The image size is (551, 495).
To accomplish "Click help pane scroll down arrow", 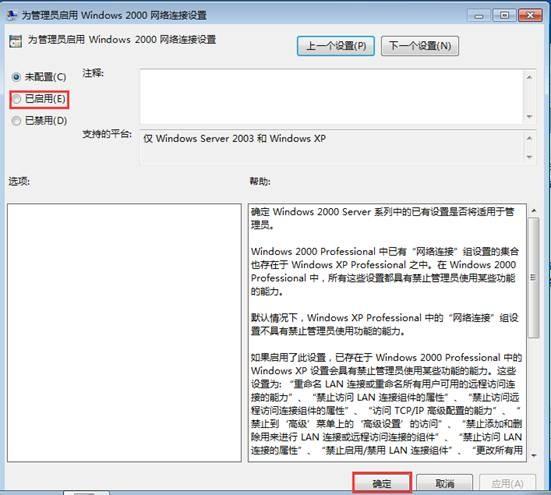I will (x=534, y=456).
